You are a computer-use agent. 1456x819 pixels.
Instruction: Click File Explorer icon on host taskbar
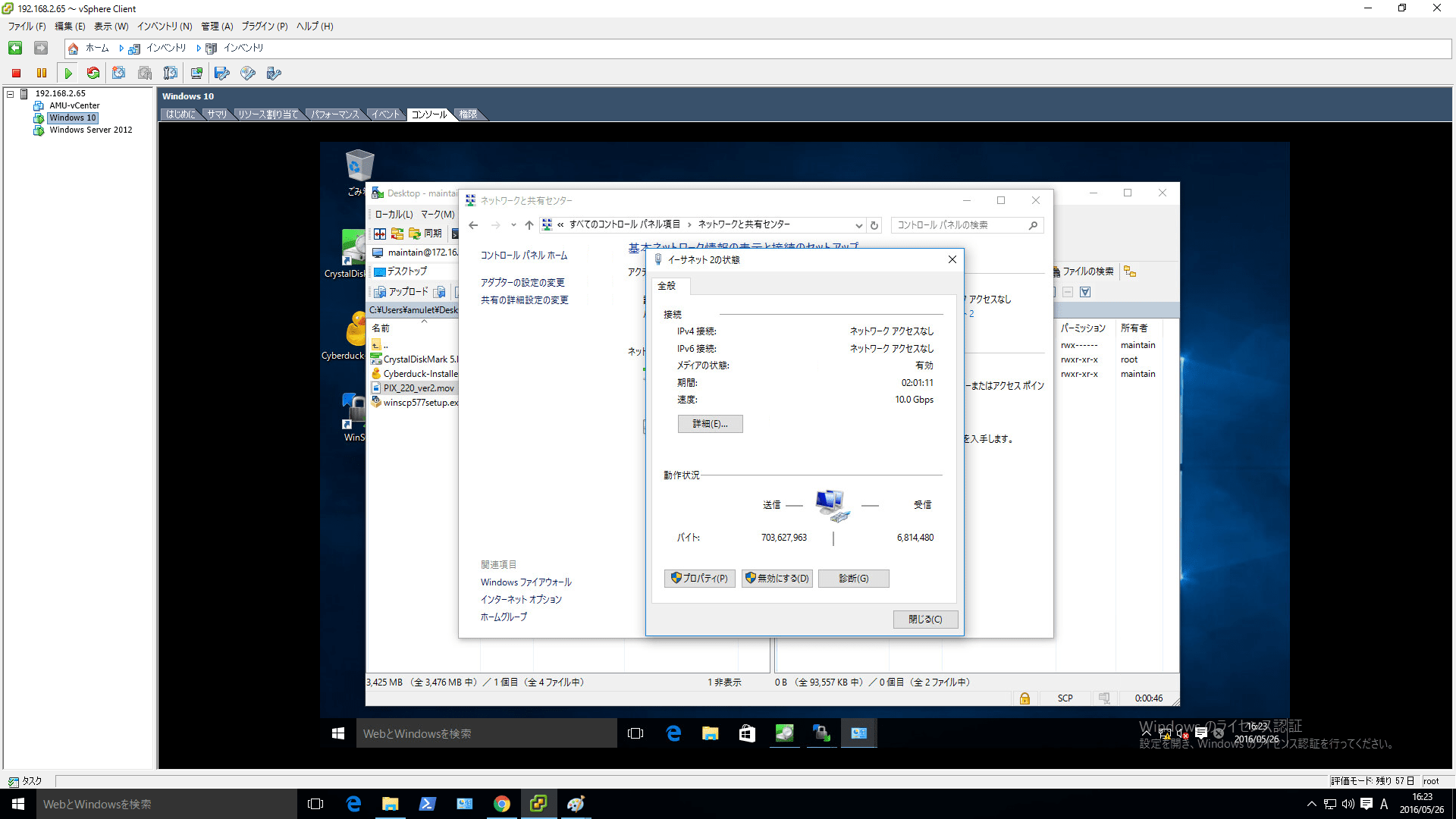(x=390, y=804)
